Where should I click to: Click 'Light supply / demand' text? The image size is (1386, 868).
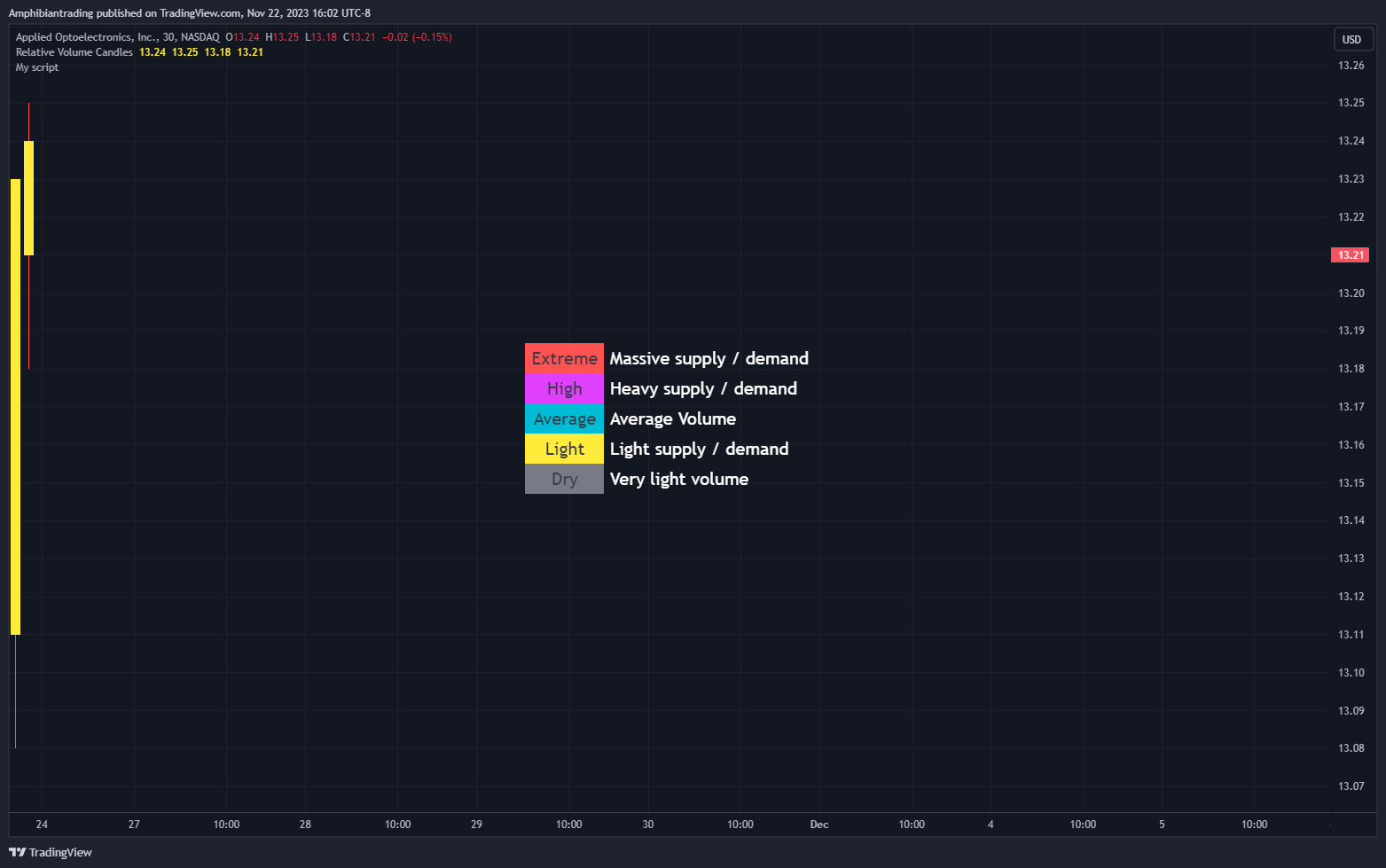pyautogui.click(x=699, y=449)
